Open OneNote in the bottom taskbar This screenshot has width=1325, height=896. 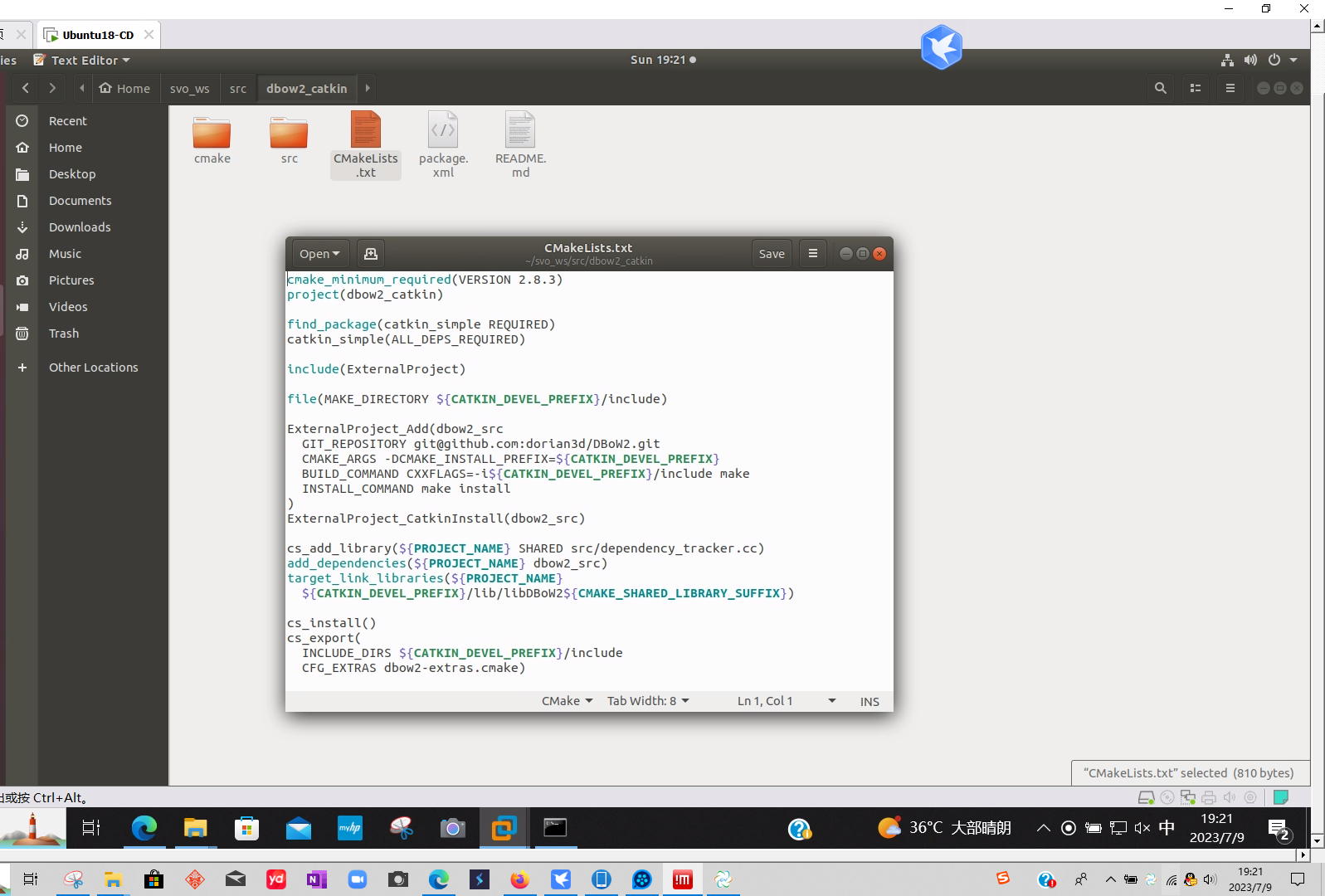pos(317,879)
